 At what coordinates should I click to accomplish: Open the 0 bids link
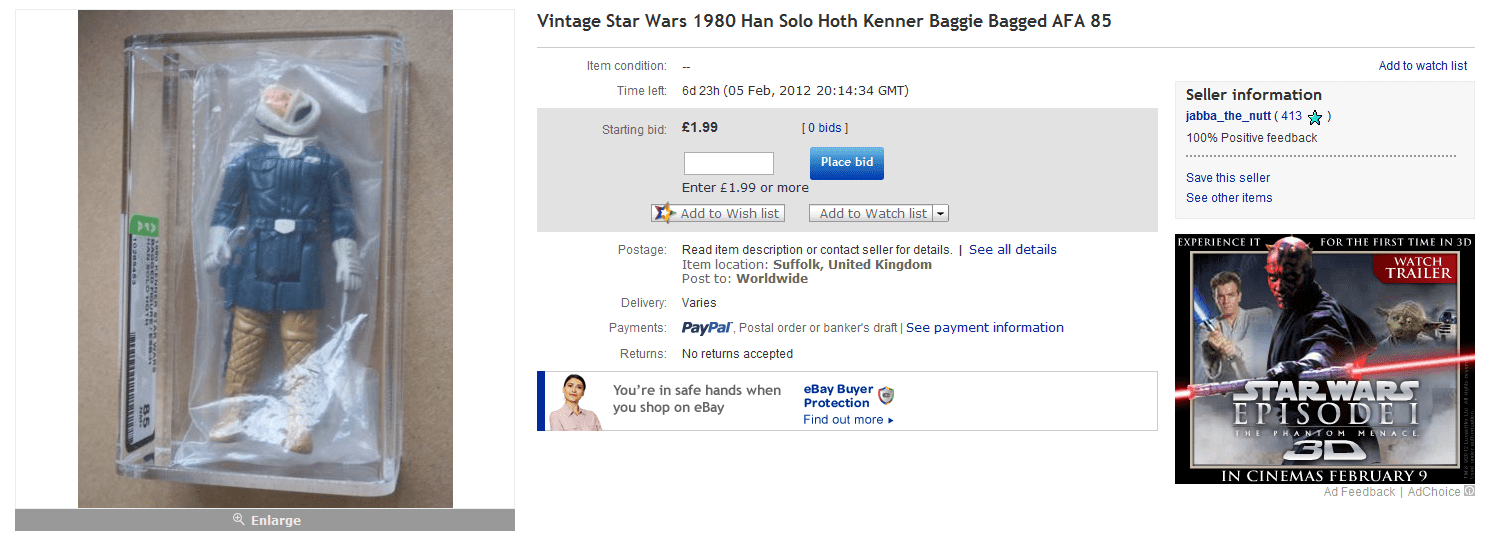pos(825,128)
